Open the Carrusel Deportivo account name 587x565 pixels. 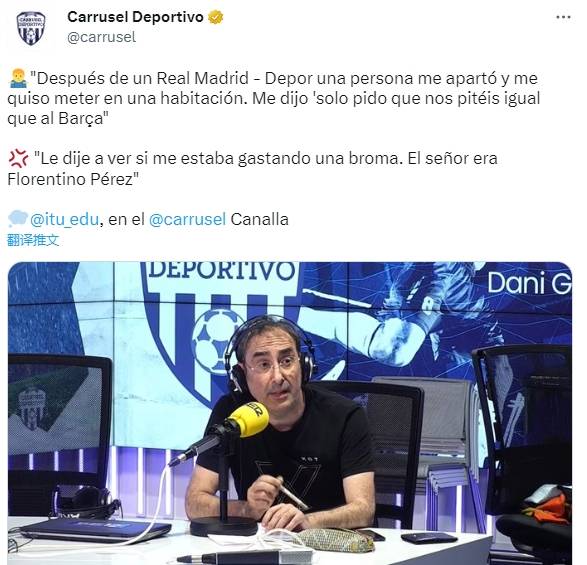tap(135, 17)
